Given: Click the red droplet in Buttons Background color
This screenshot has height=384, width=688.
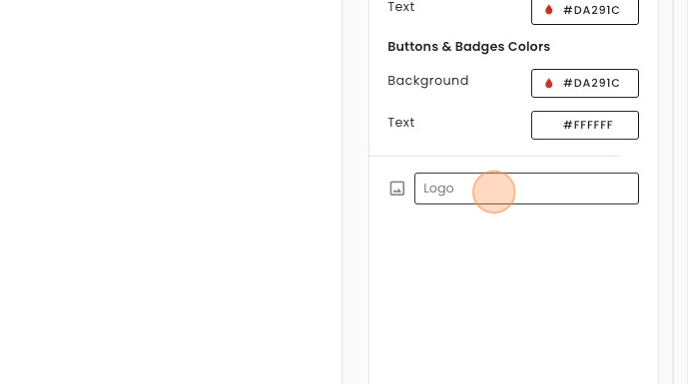Looking at the screenshot, I should click(548, 83).
